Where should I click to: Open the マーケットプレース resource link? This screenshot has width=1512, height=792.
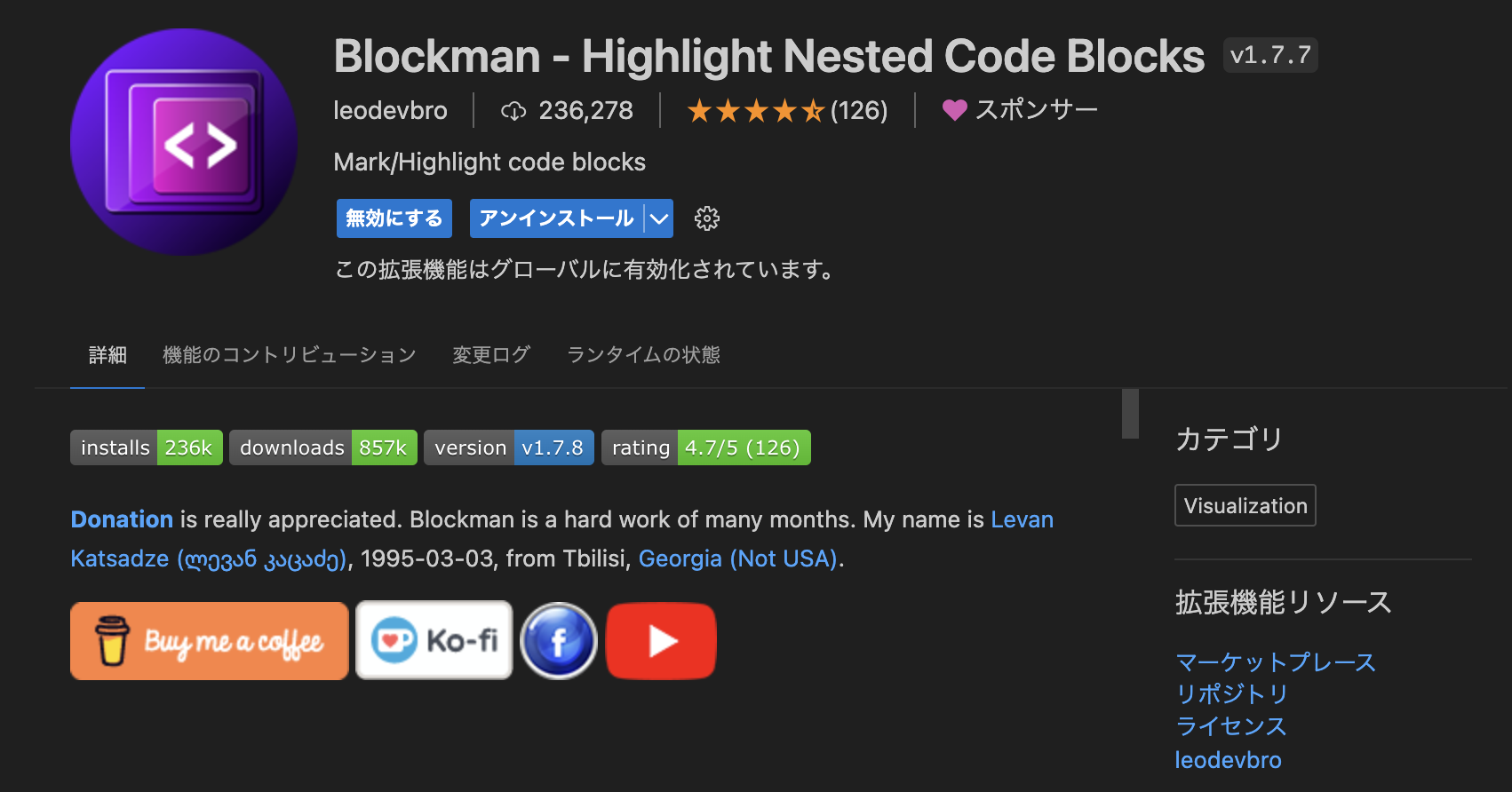pos(1275,662)
